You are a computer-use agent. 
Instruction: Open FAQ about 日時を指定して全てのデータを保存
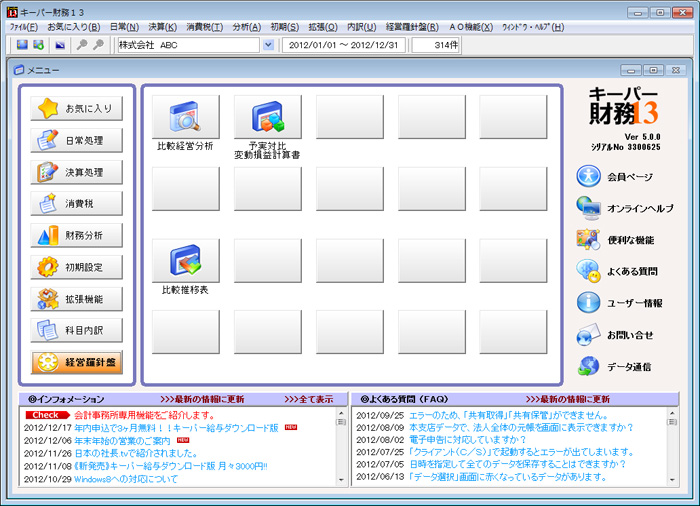click(x=518, y=464)
